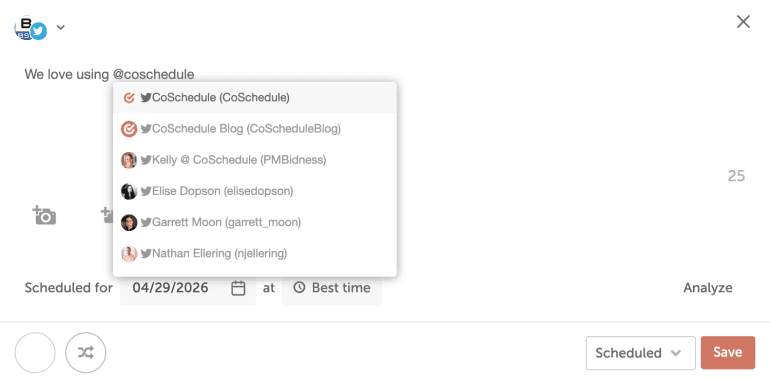This screenshot has width=770, height=380.
Task: Click the add photo camera icon
Action: click(x=44, y=215)
